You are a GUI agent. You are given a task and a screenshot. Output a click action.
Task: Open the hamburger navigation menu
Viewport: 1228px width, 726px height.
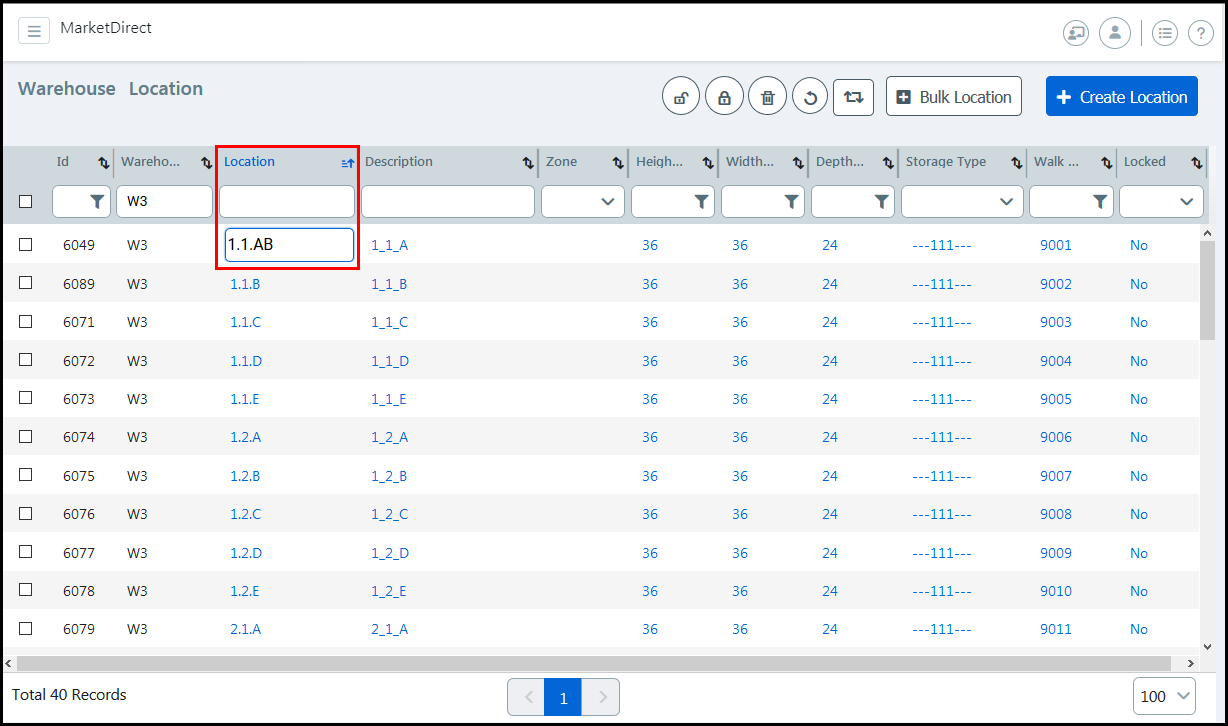pyautogui.click(x=34, y=31)
